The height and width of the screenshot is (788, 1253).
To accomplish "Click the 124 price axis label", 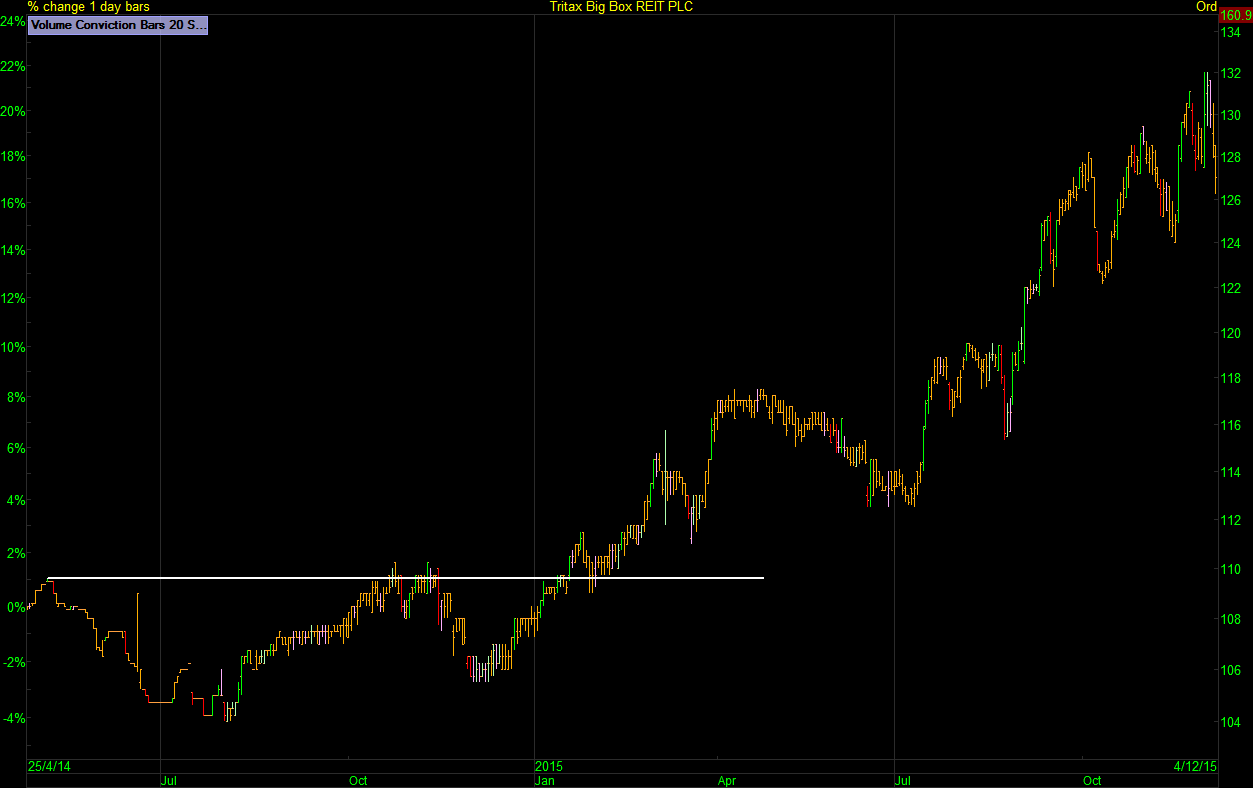I will pyautogui.click(x=1230, y=243).
